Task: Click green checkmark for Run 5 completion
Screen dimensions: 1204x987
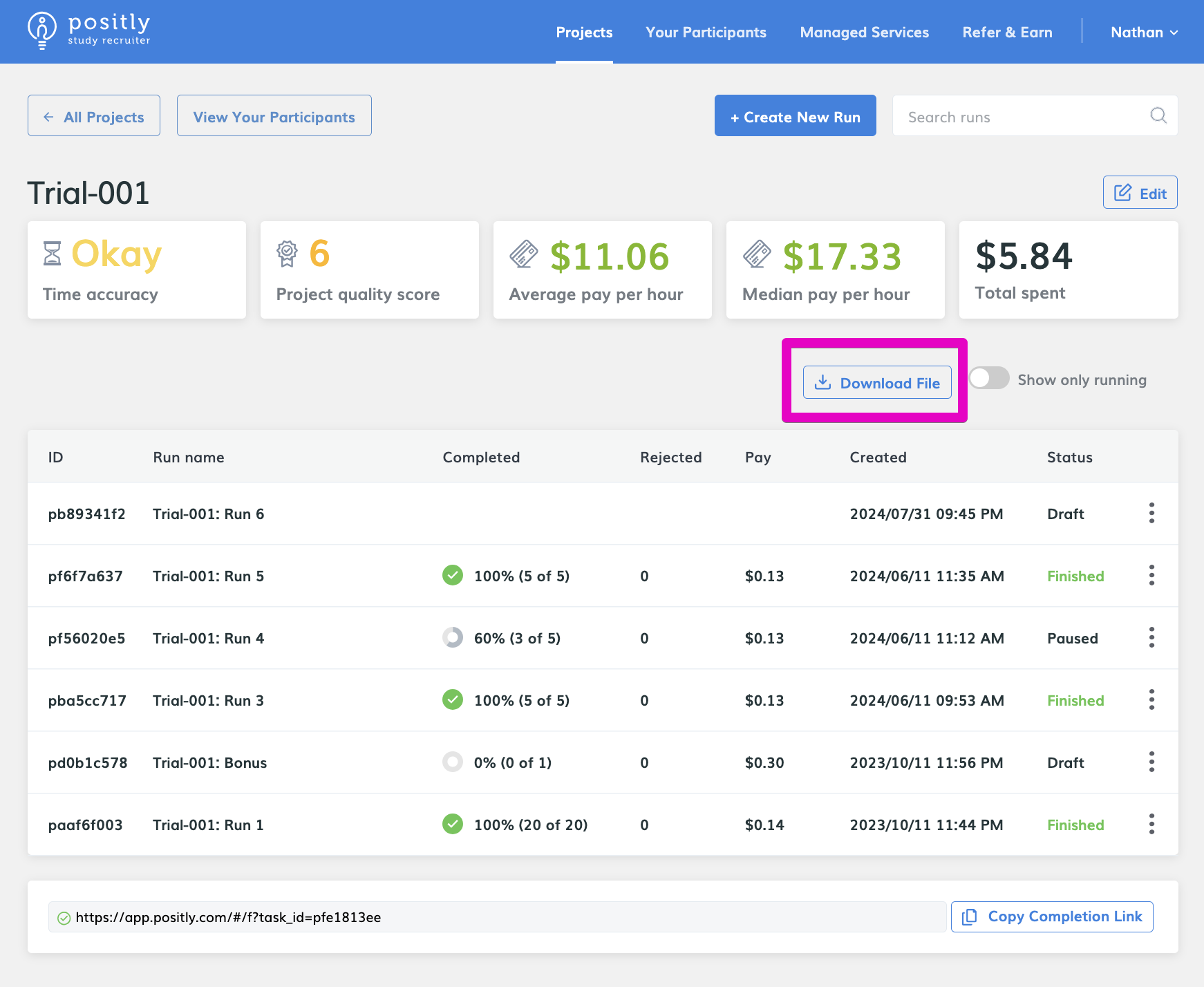Action: (x=453, y=575)
